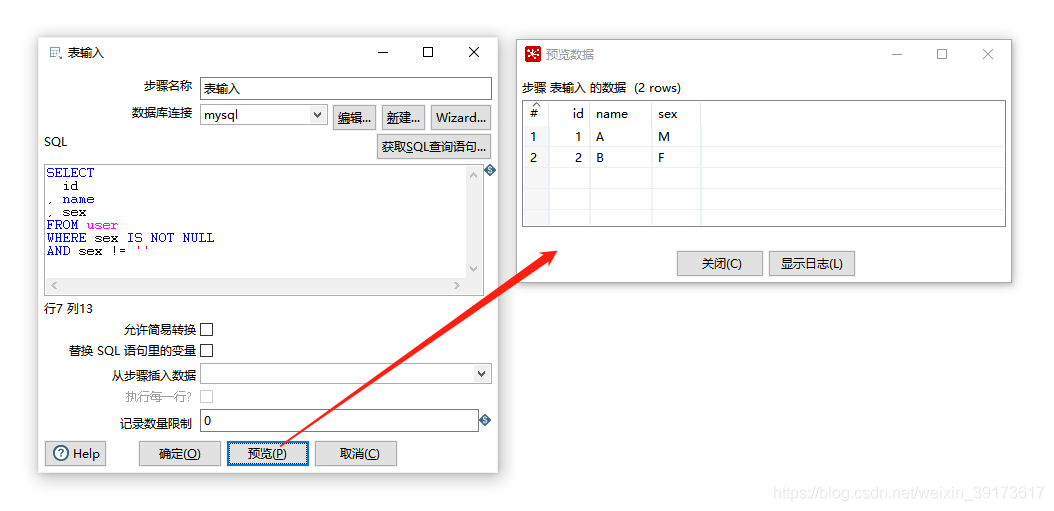The width and height of the screenshot is (1054, 511).
Task: Click the SQL editor vertical scrollbar up arrow
Action: coord(474,175)
